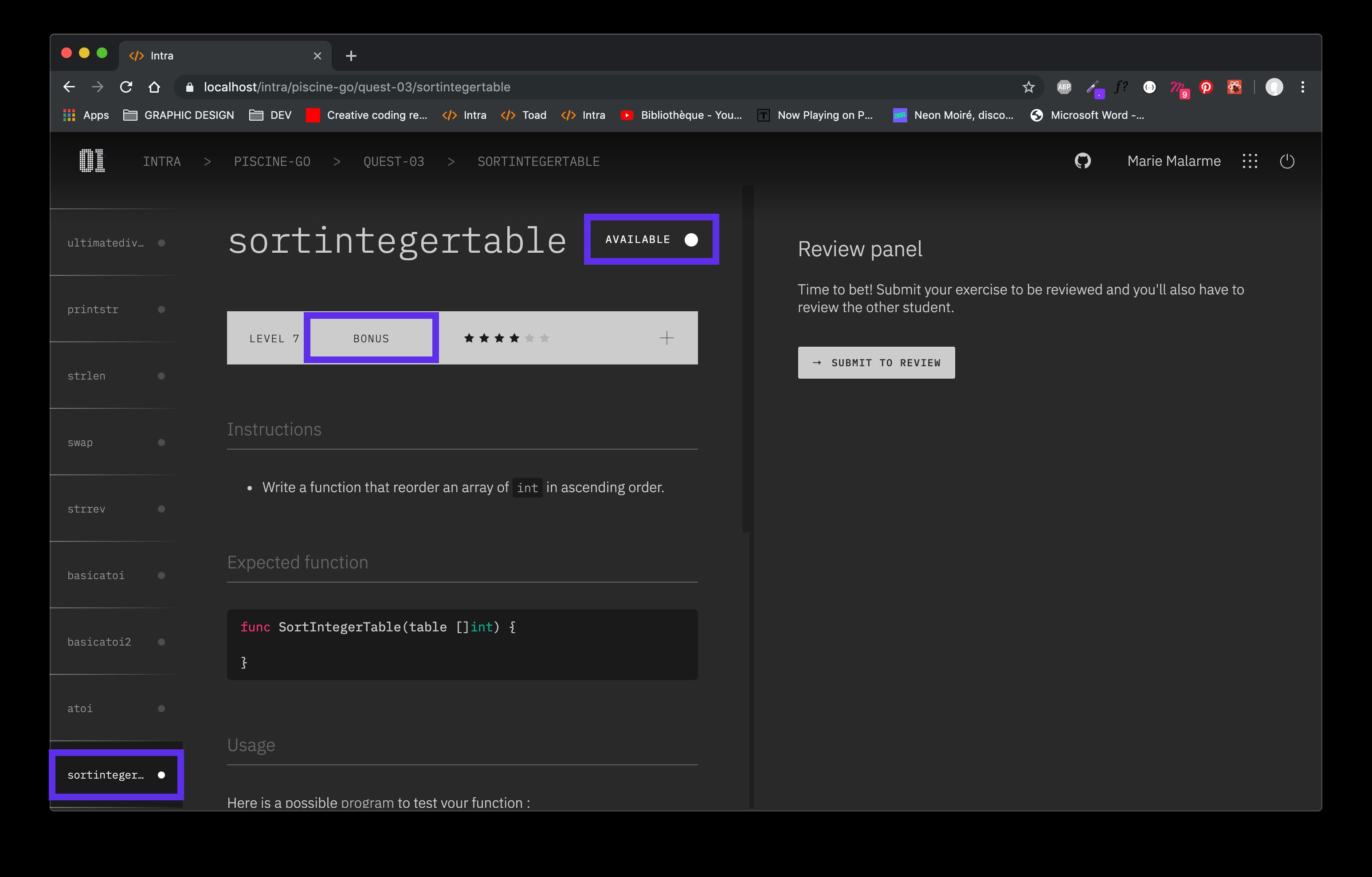
Task: Click the SUBMIT TO REVIEW button
Action: coord(876,362)
